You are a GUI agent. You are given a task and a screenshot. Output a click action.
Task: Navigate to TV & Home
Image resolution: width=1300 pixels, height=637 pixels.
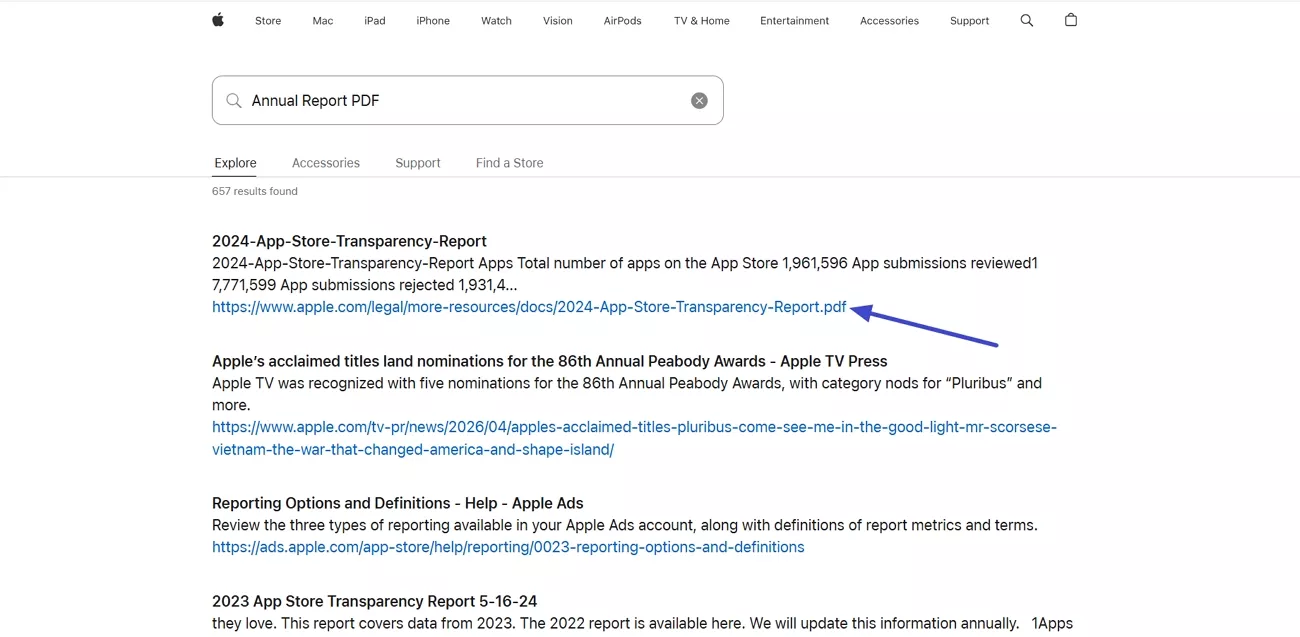click(700, 20)
